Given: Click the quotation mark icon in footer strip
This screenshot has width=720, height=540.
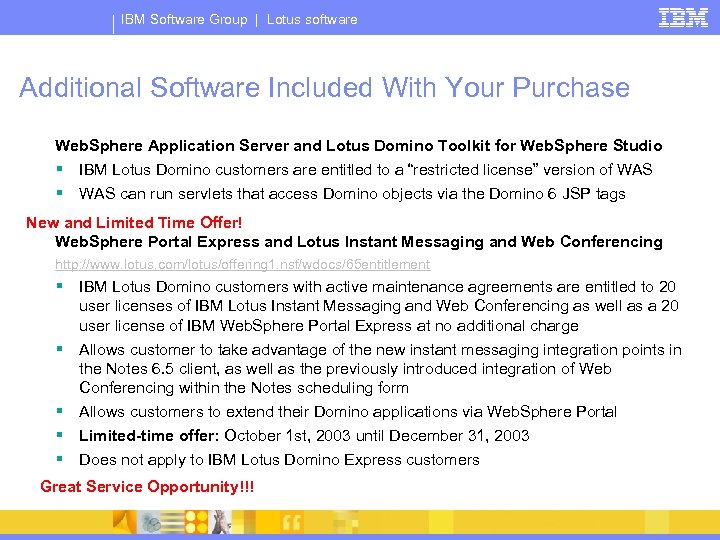Looking at the screenshot, I should point(291,523).
